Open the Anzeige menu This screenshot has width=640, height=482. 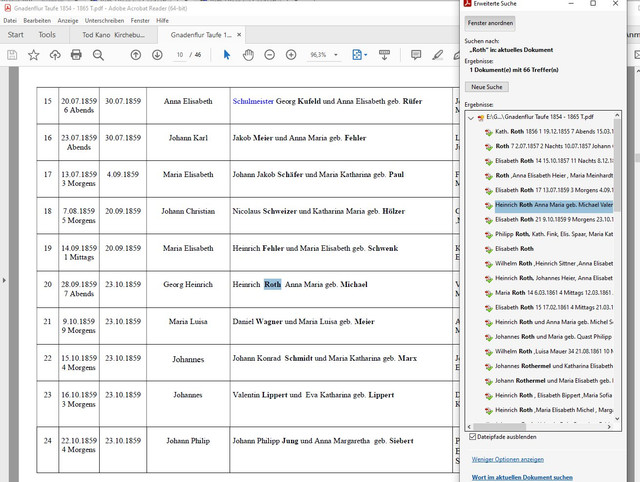68,20
